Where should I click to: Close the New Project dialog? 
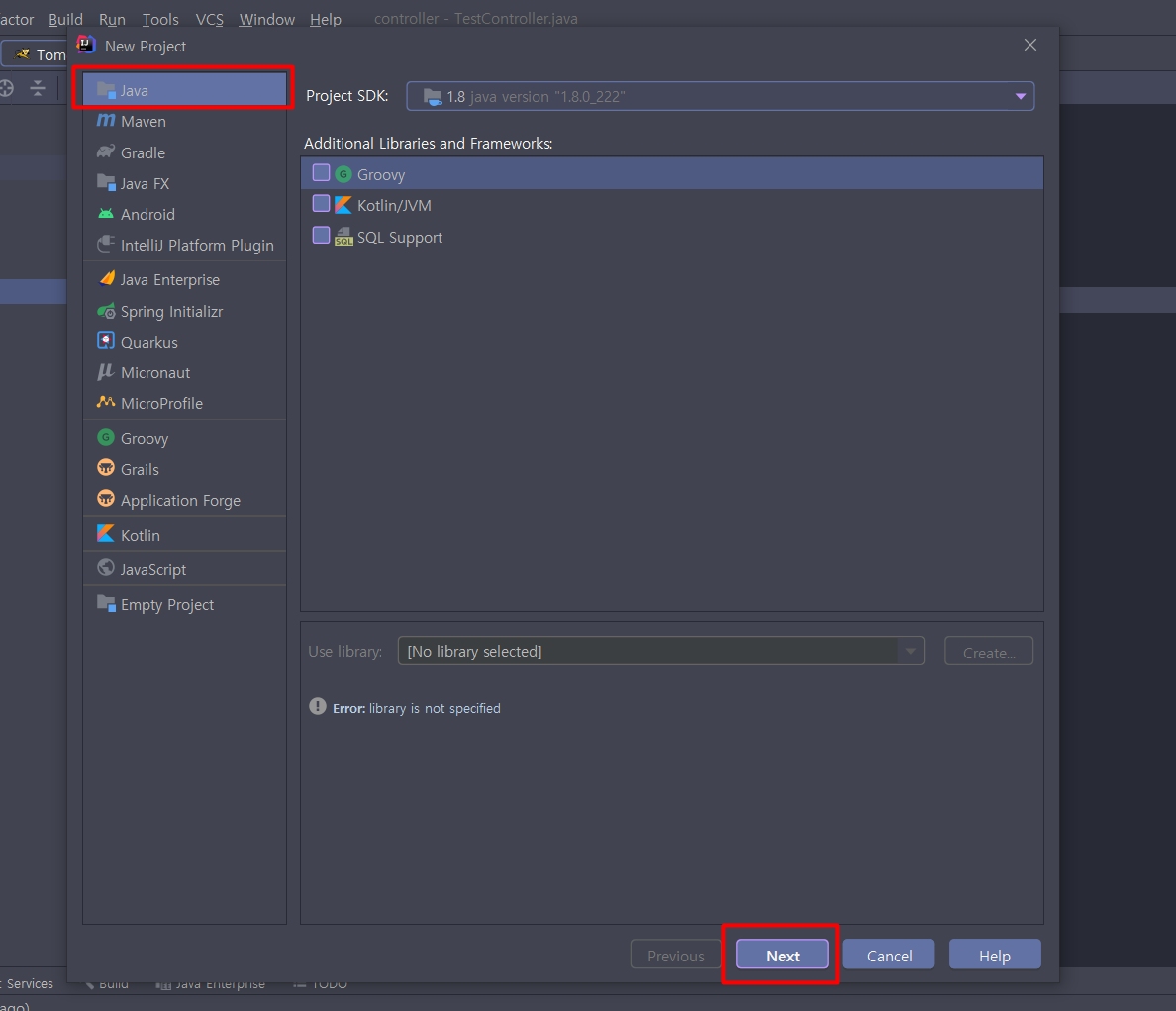coord(1029,45)
